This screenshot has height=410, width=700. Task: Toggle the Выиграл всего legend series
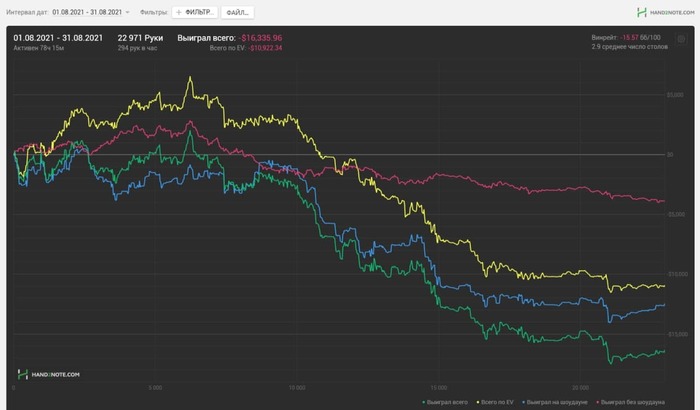point(447,402)
